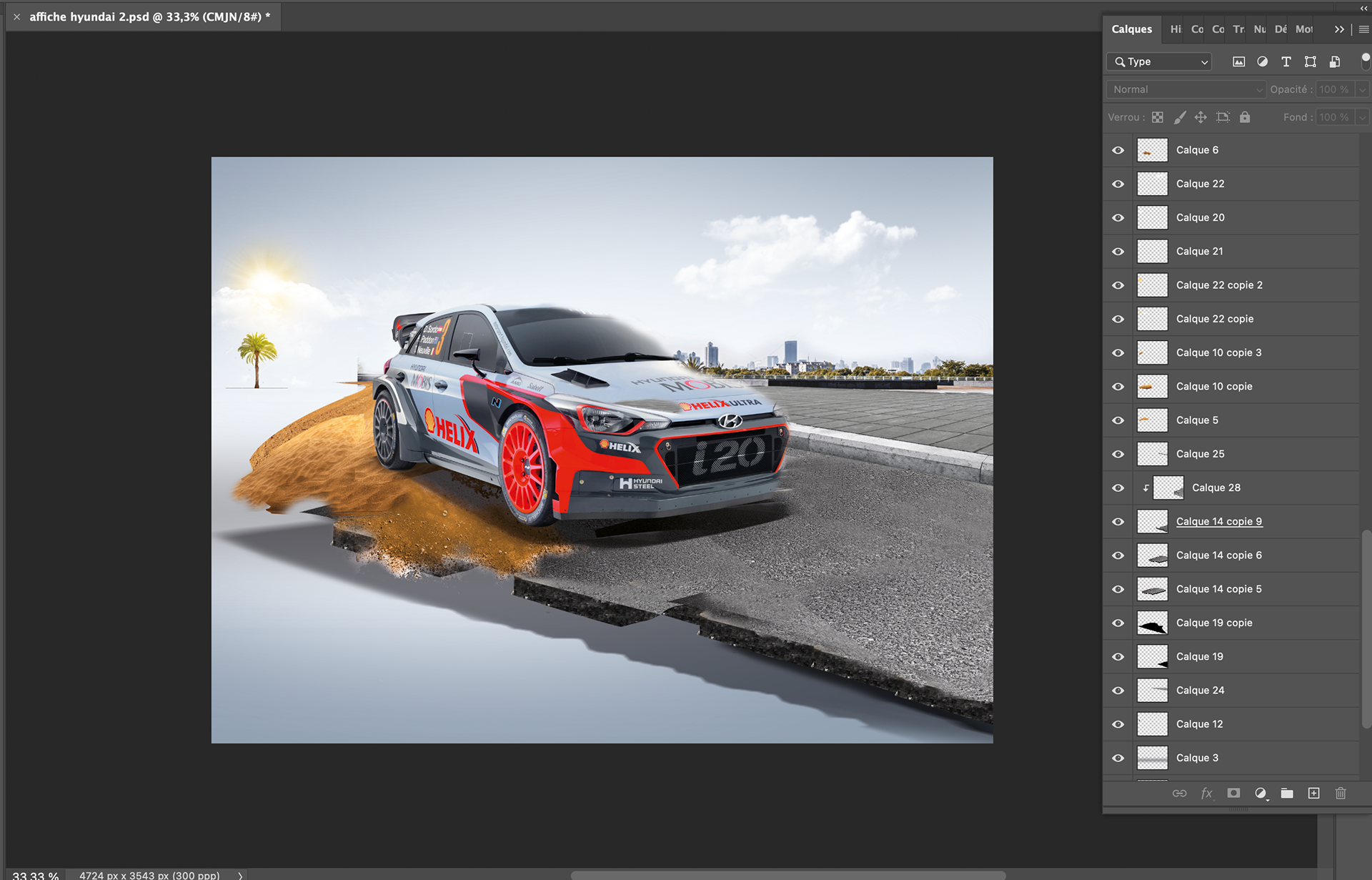Select the Calque 14 copie 9 layer

tap(1219, 522)
